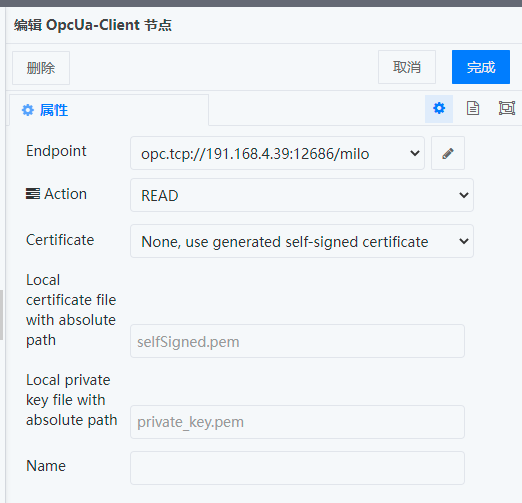
Task: Focus the private_key.pem key path field
Action: [297, 422]
